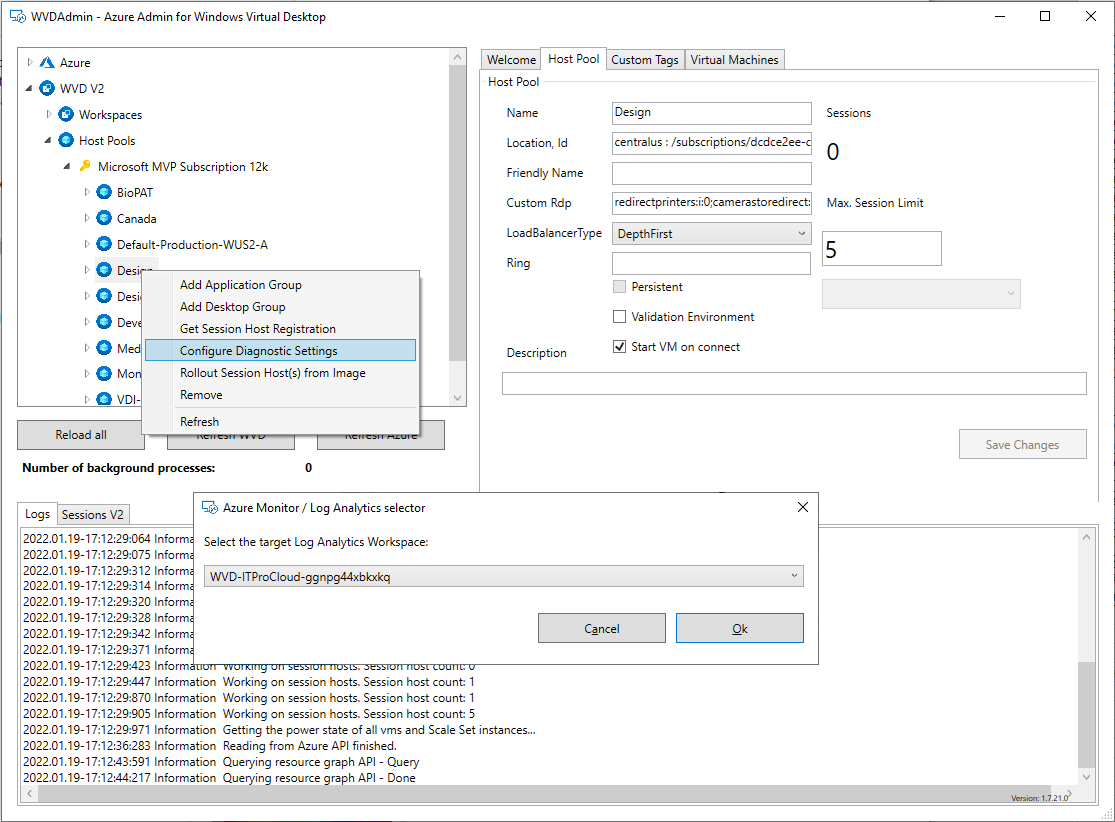
Task: Click the Canada host pool icon
Action: [x=105, y=218]
